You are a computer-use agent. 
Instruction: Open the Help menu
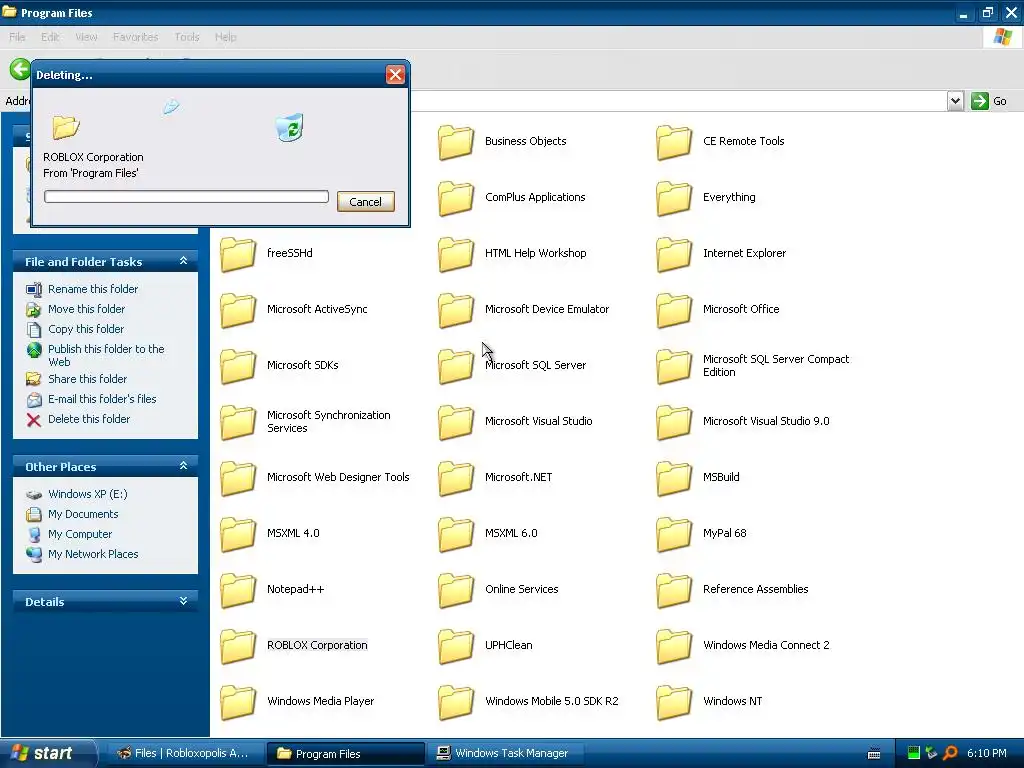tap(225, 37)
